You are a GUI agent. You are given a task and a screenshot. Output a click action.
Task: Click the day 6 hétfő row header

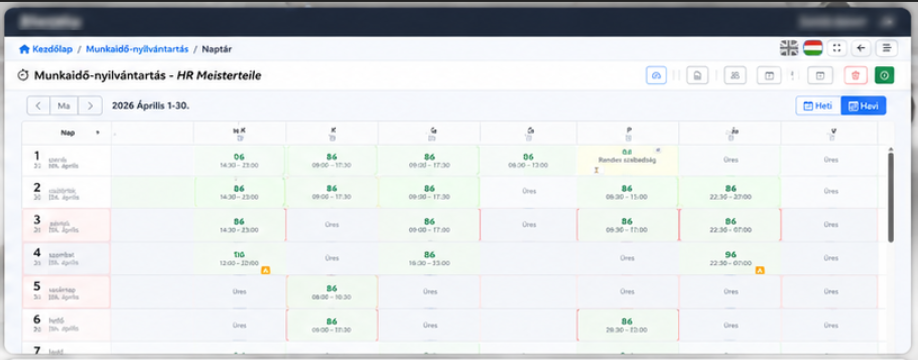[x=66, y=325]
